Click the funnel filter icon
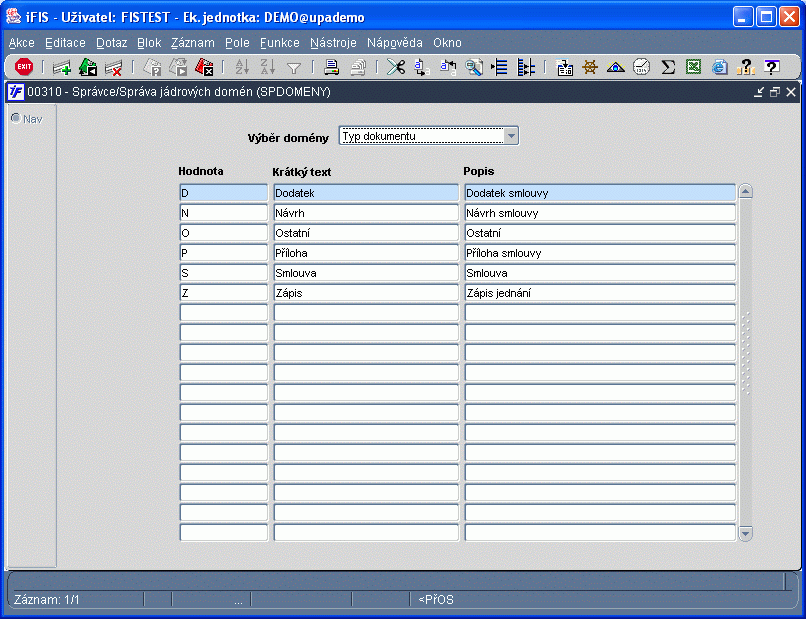Viewport: 806px width, 619px height. 294,68
